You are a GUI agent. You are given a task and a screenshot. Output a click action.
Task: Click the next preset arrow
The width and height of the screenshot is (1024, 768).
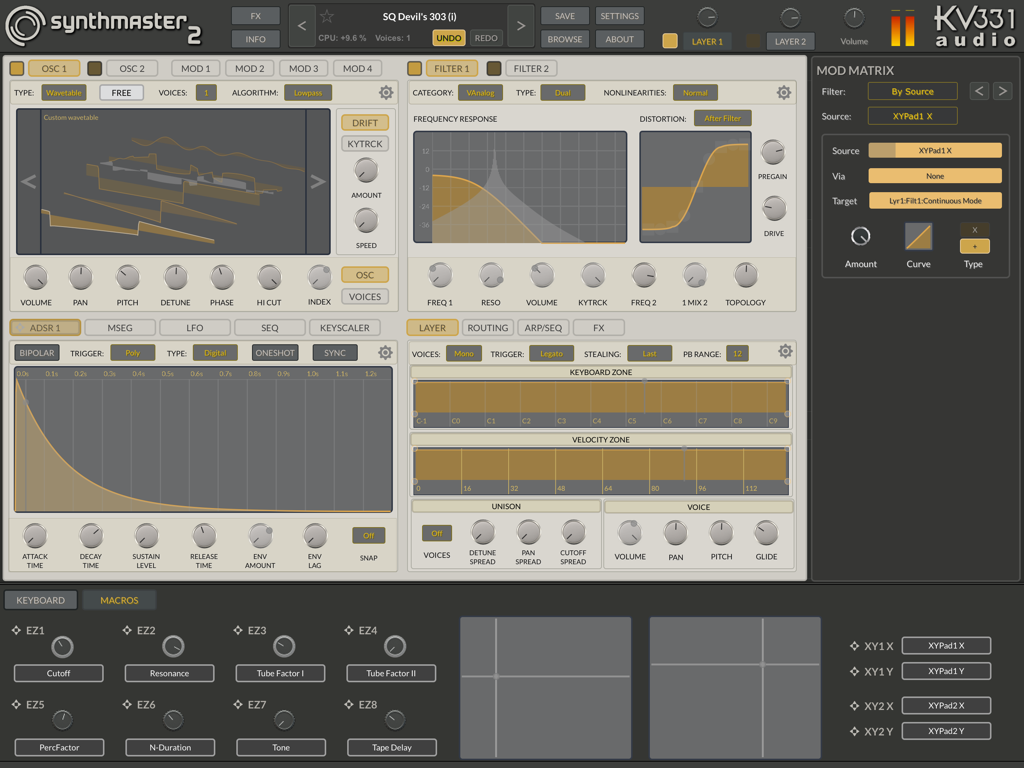[522, 25]
